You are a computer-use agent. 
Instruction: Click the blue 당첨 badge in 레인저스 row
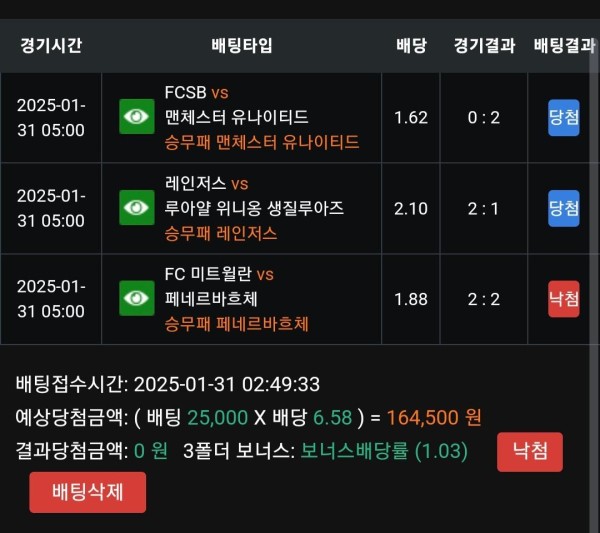tap(563, 208)
